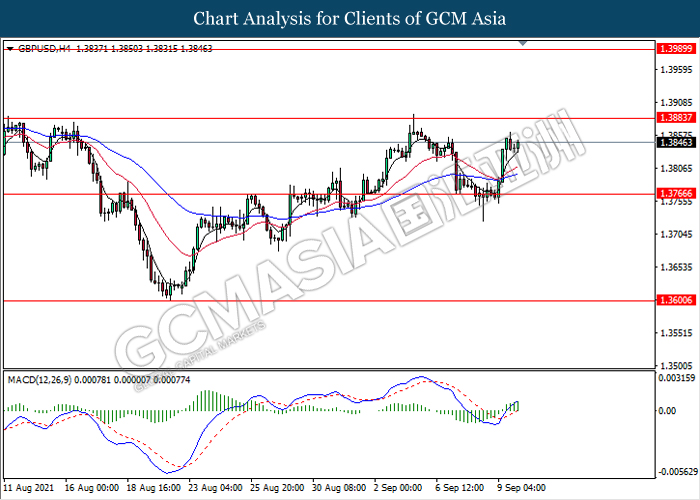Select the 1.39899 resistance price label
The width and height of the screenshot is (700, 500).
point(677,49)
